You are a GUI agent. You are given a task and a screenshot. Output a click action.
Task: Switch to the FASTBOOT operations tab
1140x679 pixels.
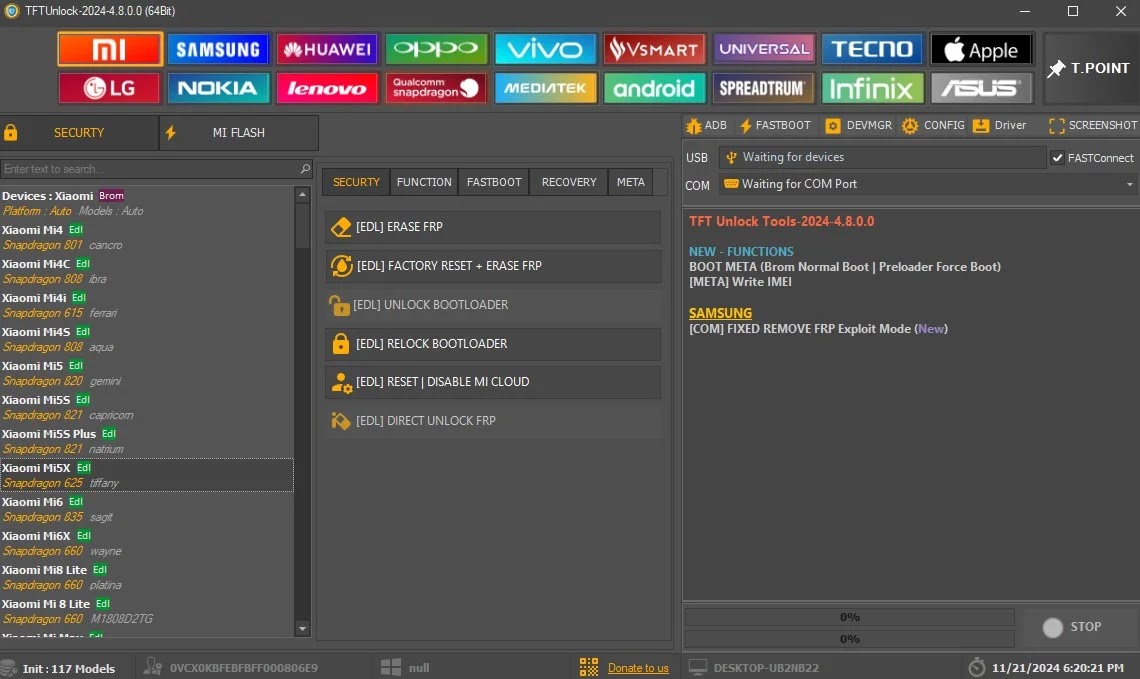coord(494,182)
